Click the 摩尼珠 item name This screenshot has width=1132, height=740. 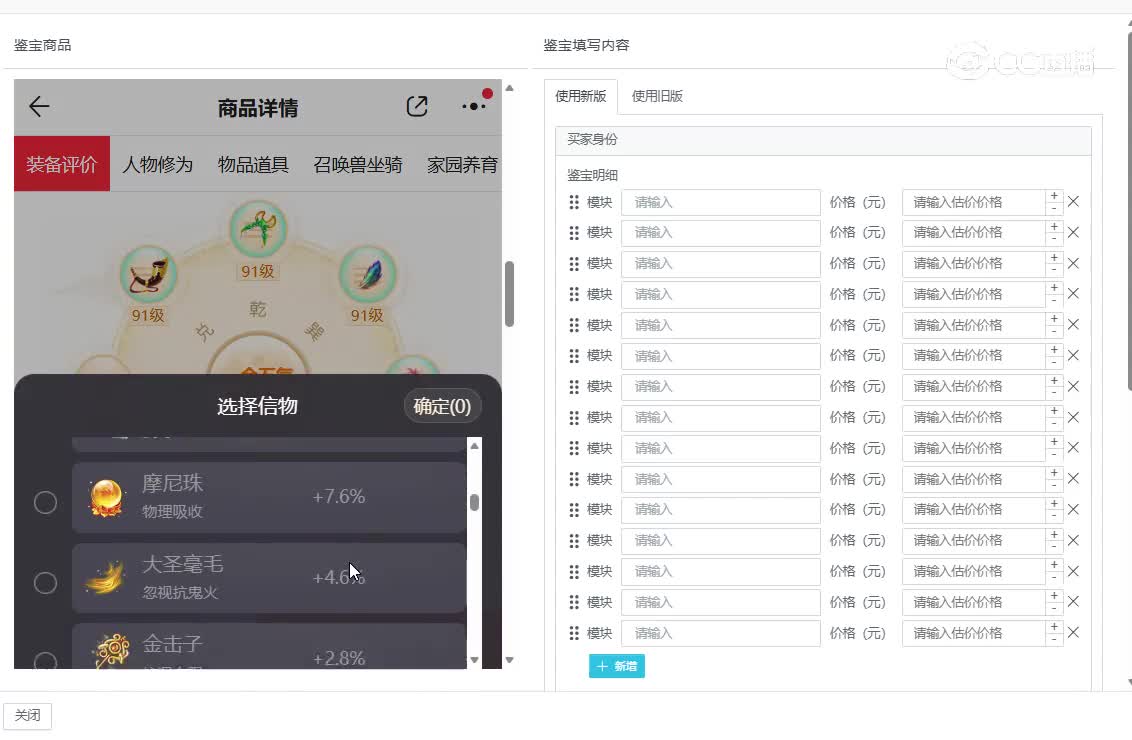click(173, 483)
